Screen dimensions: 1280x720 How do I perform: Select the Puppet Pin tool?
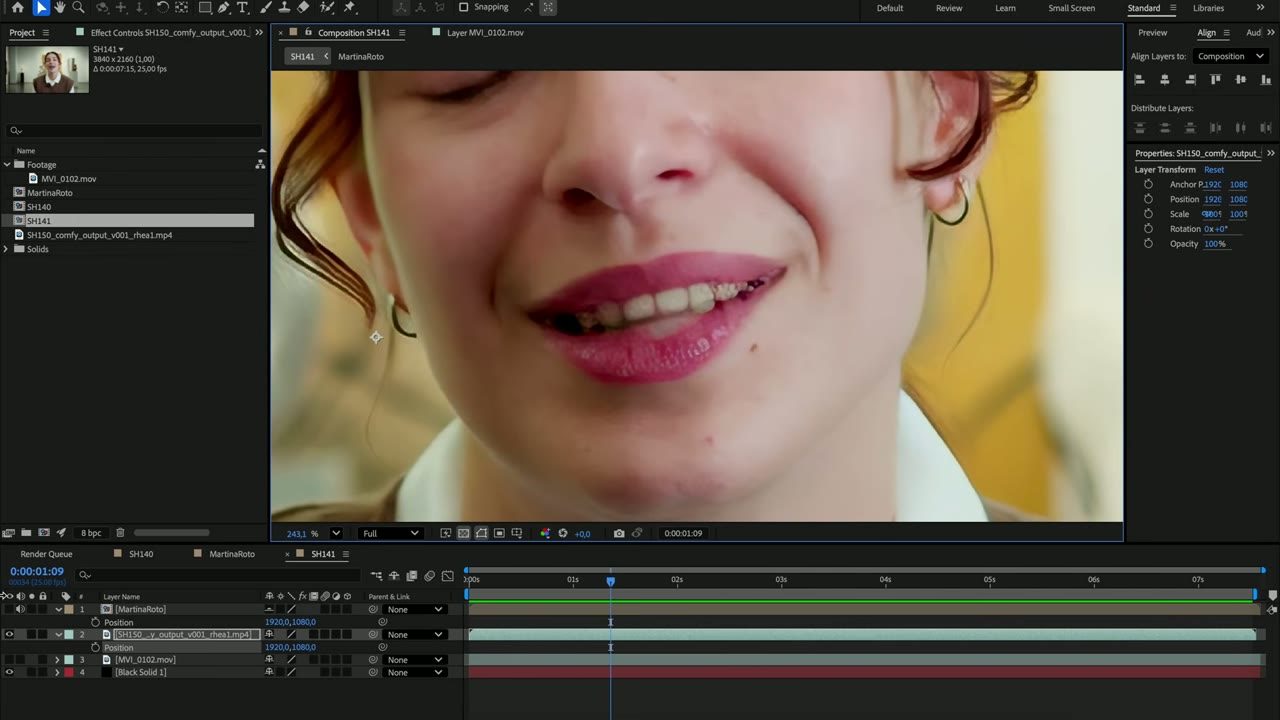[349, 7]
